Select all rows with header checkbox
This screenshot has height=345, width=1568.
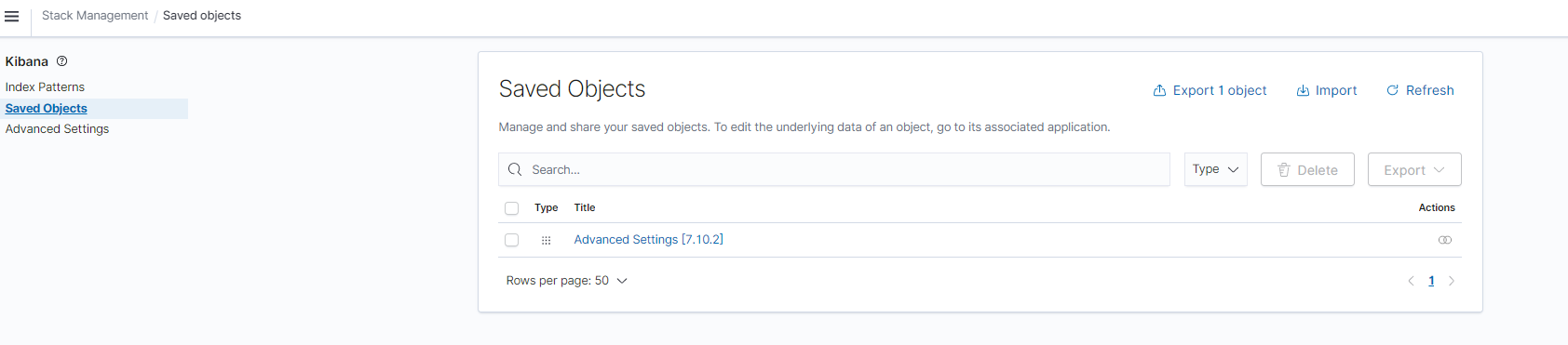[x=511, y=208]
